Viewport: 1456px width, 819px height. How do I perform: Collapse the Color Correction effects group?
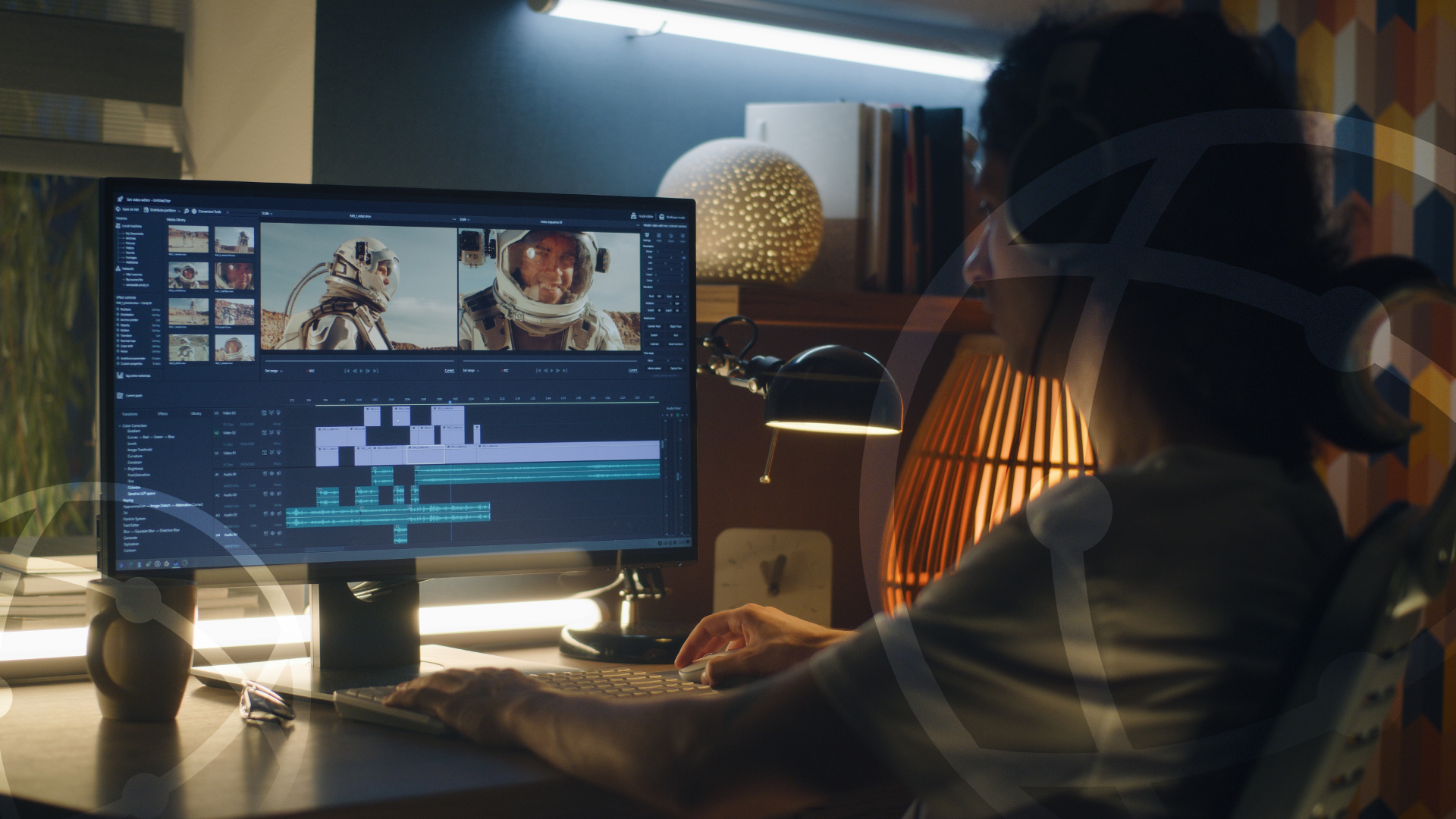120,426
